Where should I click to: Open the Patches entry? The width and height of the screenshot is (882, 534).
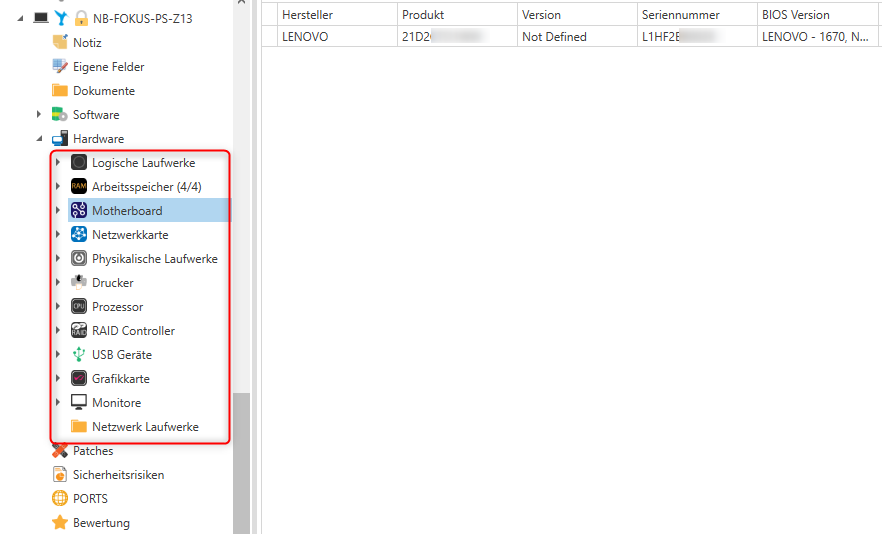(93, 451)
